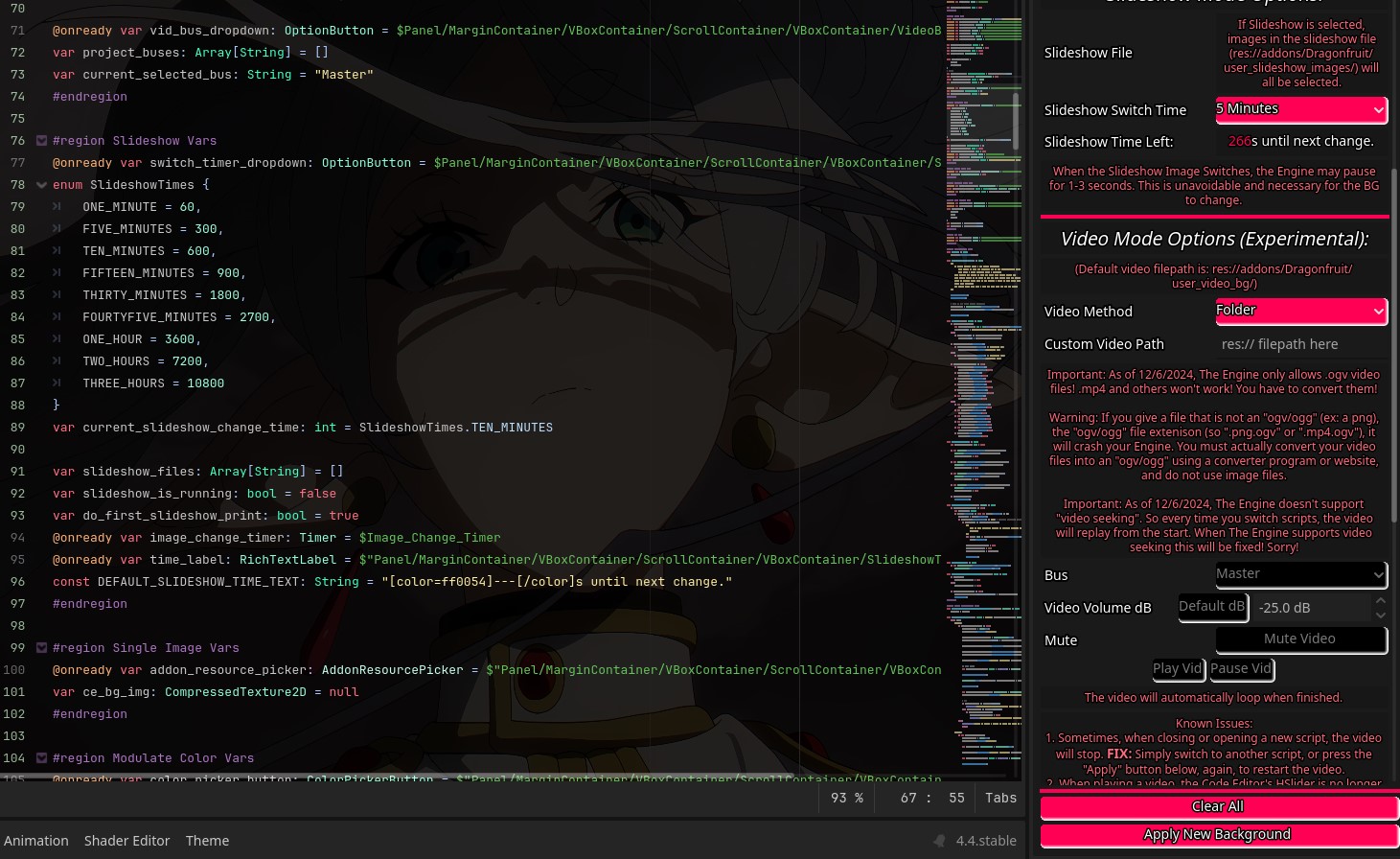Click Apply New Background button
This screenshot has width=1400, height=859.
pos(1218,835)
